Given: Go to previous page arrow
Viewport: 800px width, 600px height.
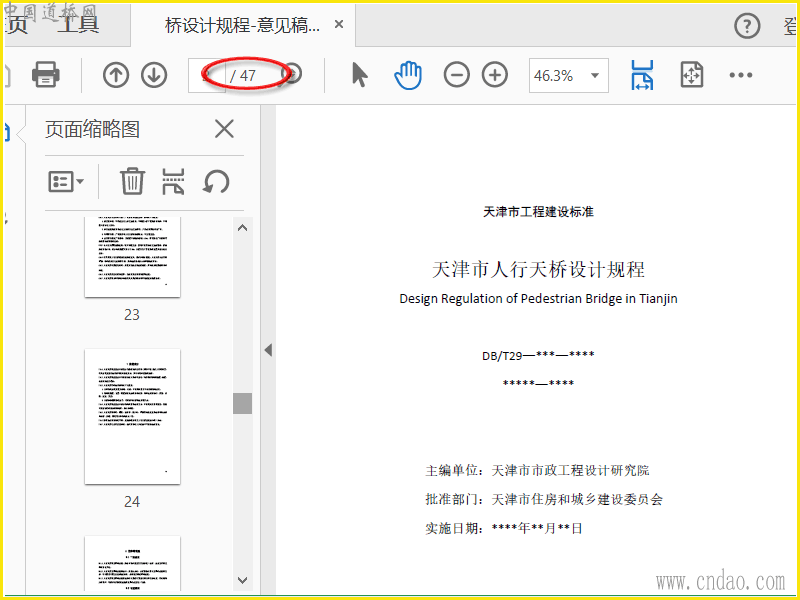Looking at the screenshot, I should coord(116,75).
